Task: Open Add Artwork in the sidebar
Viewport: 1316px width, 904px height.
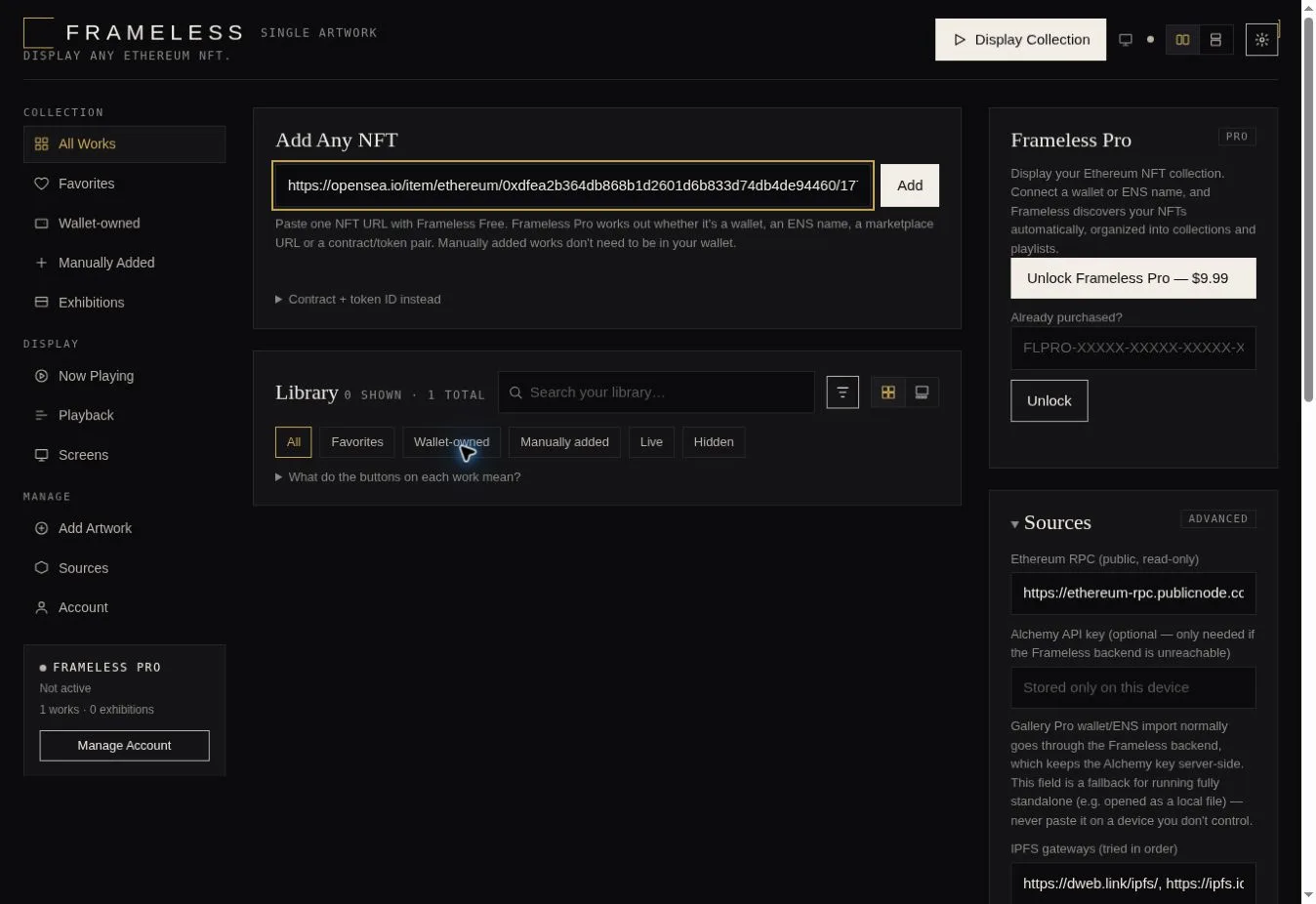Action: click(x=124, y=528)
